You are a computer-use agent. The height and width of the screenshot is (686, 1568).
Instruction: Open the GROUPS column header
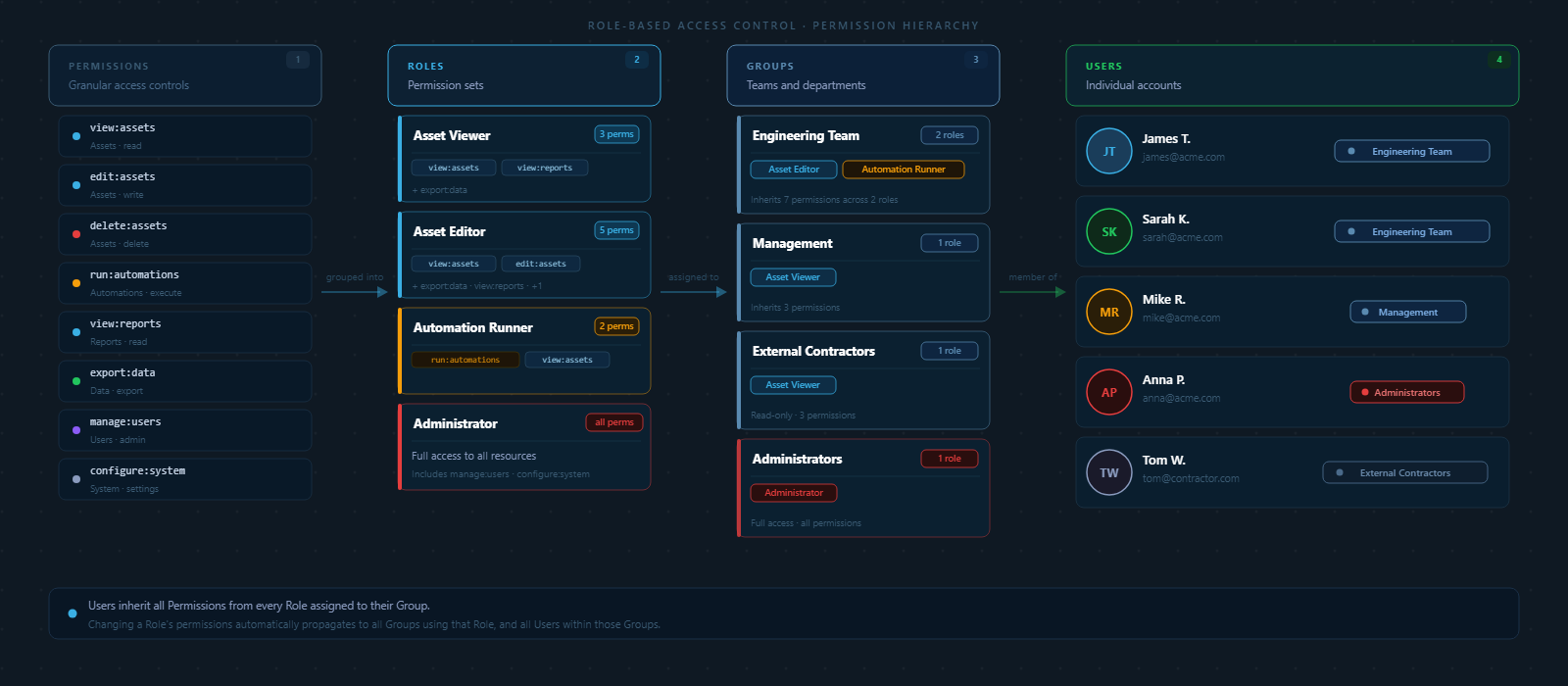click(863, 75)
